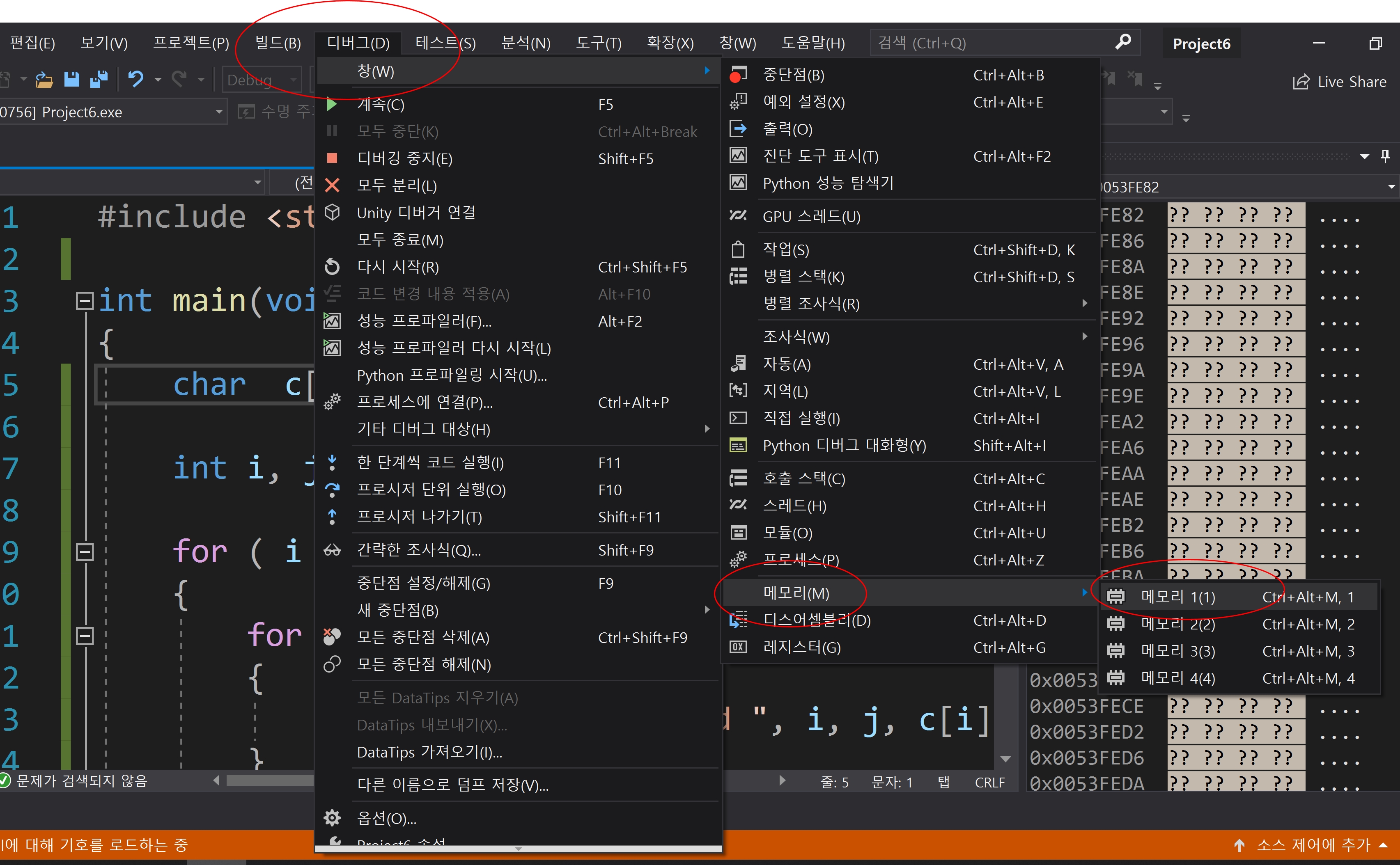The width and height of the screenshot is (1400, 865).
Task: Restart debugging (다시 시작)
Action: [518, 267]
